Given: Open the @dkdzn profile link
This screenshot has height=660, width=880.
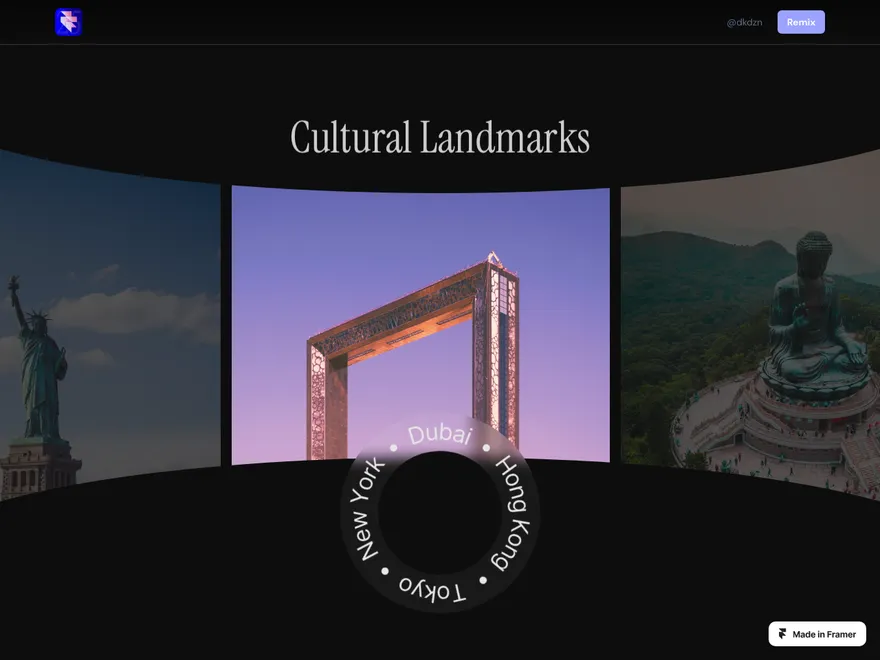Looking at the screenshot, I should click(x=744, y=22).
